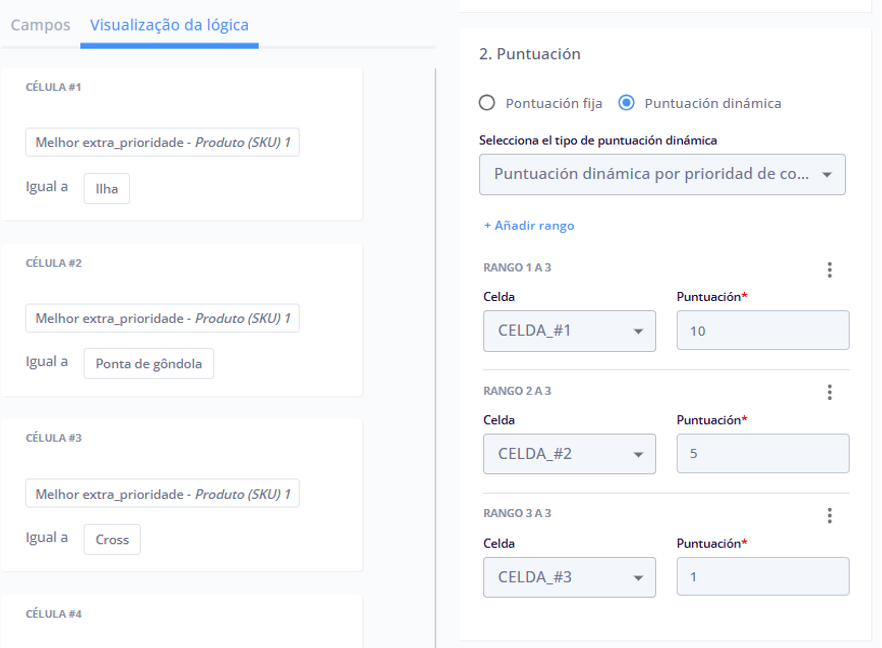Click the + Añadir rango link
The width and height of the screenshot is (882, 648).
coord(529,226)
